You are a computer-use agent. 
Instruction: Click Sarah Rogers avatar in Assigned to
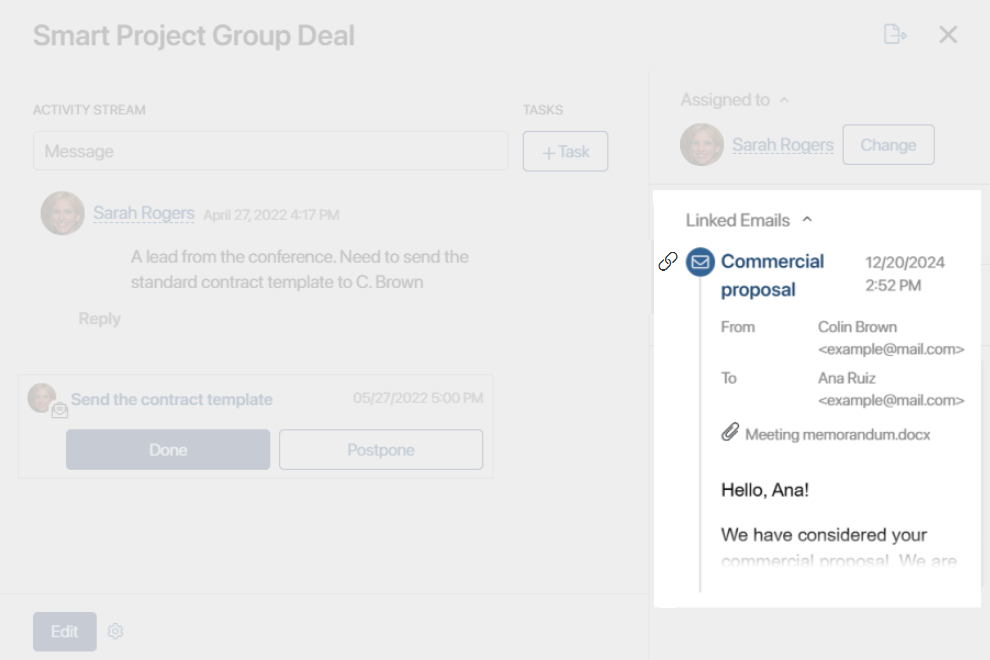coord(702,145)
